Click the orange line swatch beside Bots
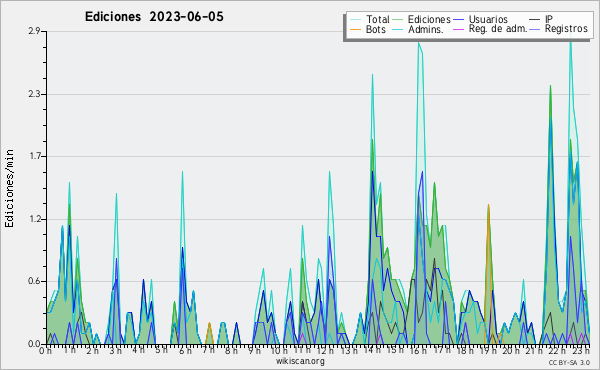Viewport: 600px width, 370px height. click(355, 29)
